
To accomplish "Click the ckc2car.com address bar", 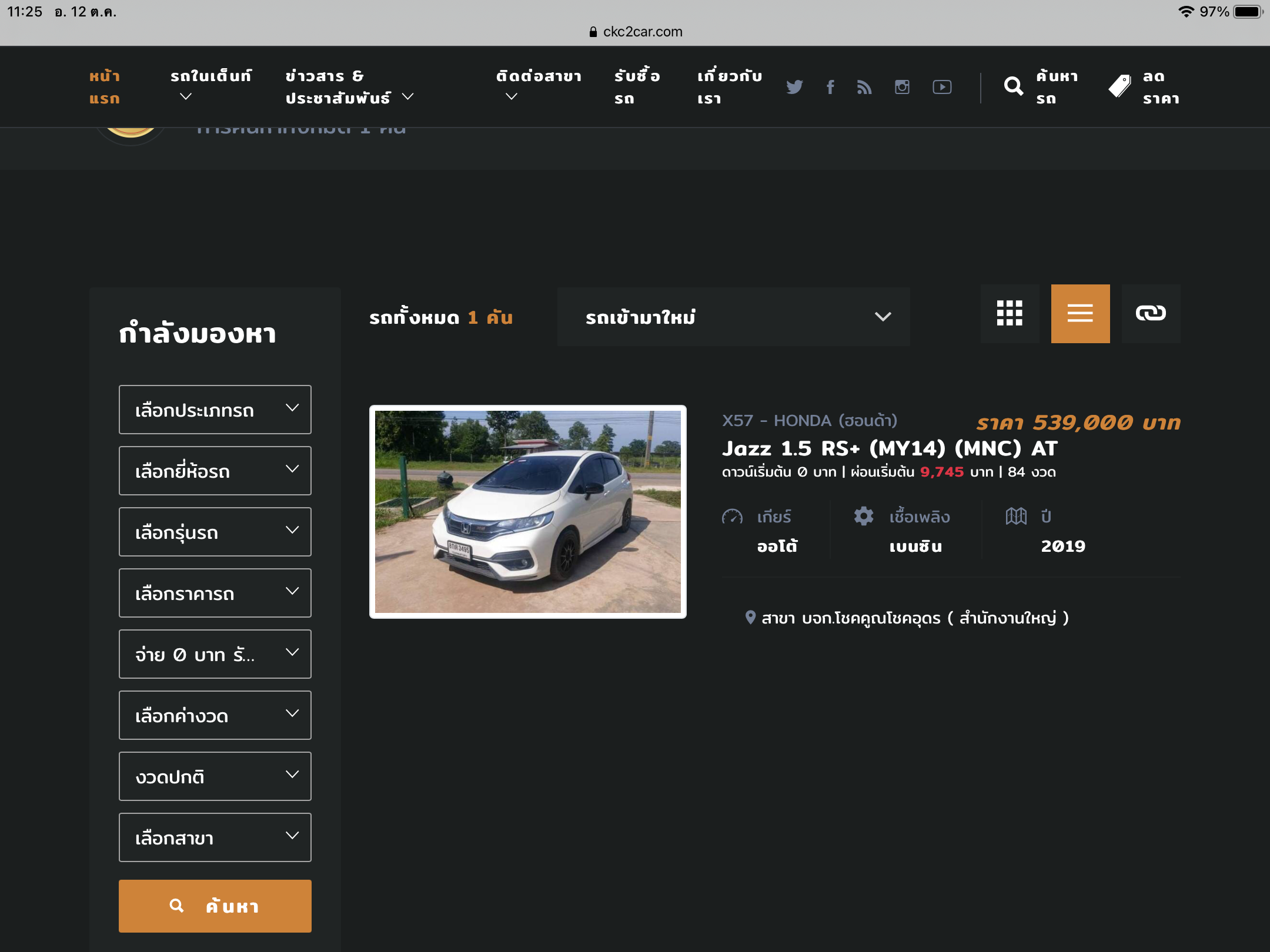I will click(x=636, y=32).
